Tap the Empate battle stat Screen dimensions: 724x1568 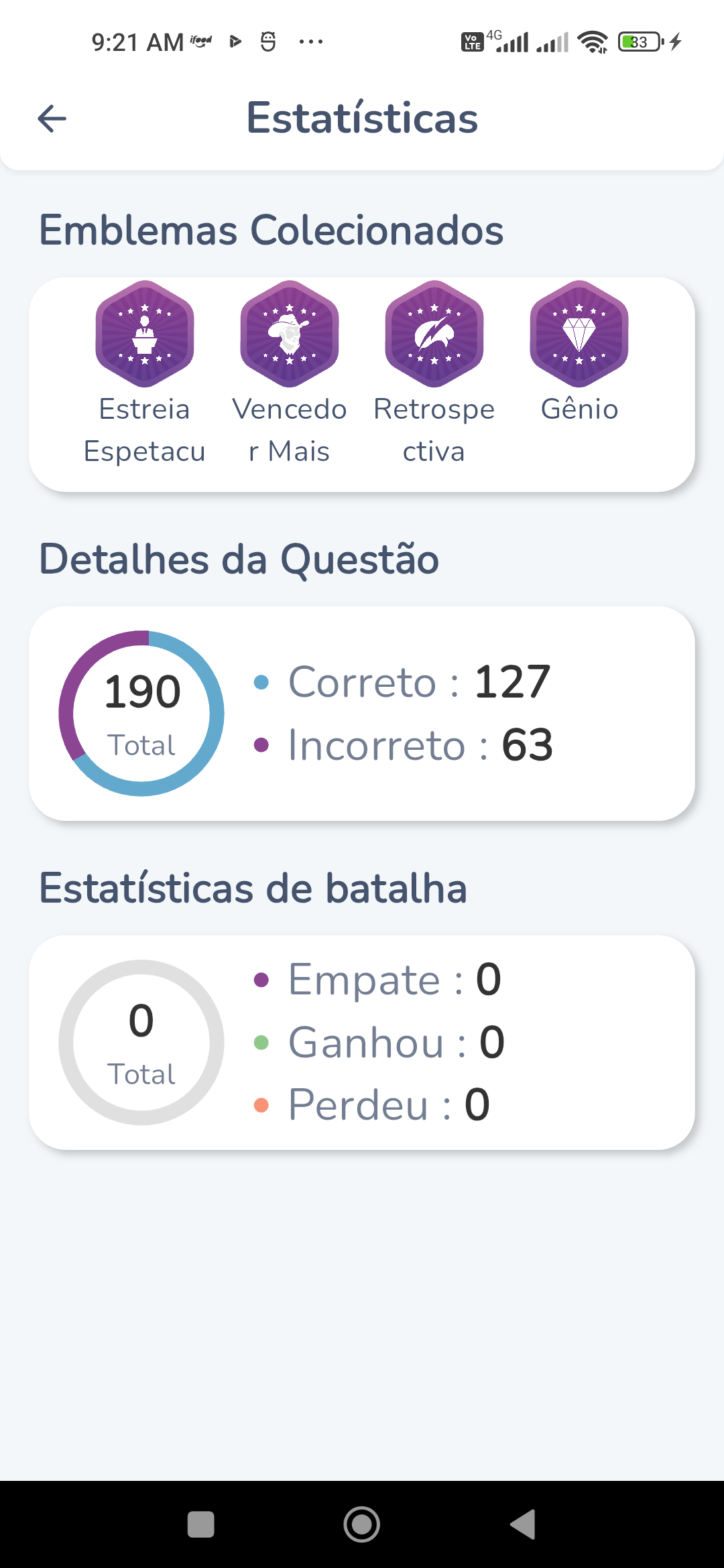[394, 980]
